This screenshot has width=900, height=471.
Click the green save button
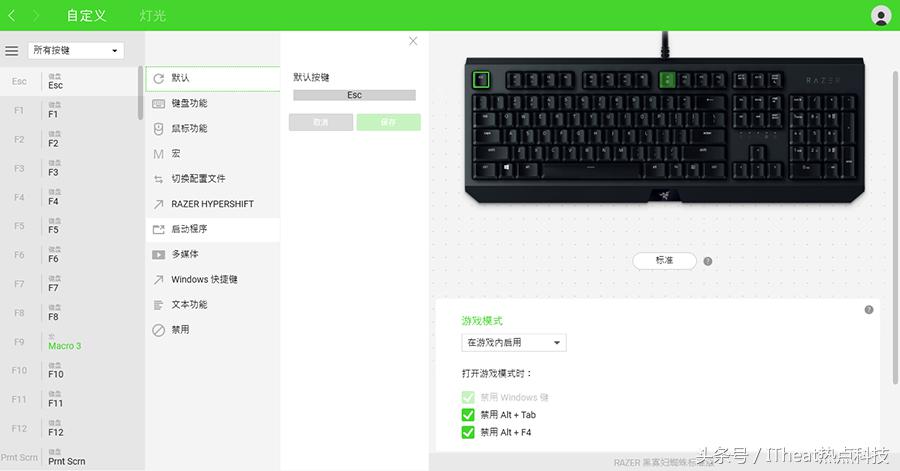[x=388, y=122]
